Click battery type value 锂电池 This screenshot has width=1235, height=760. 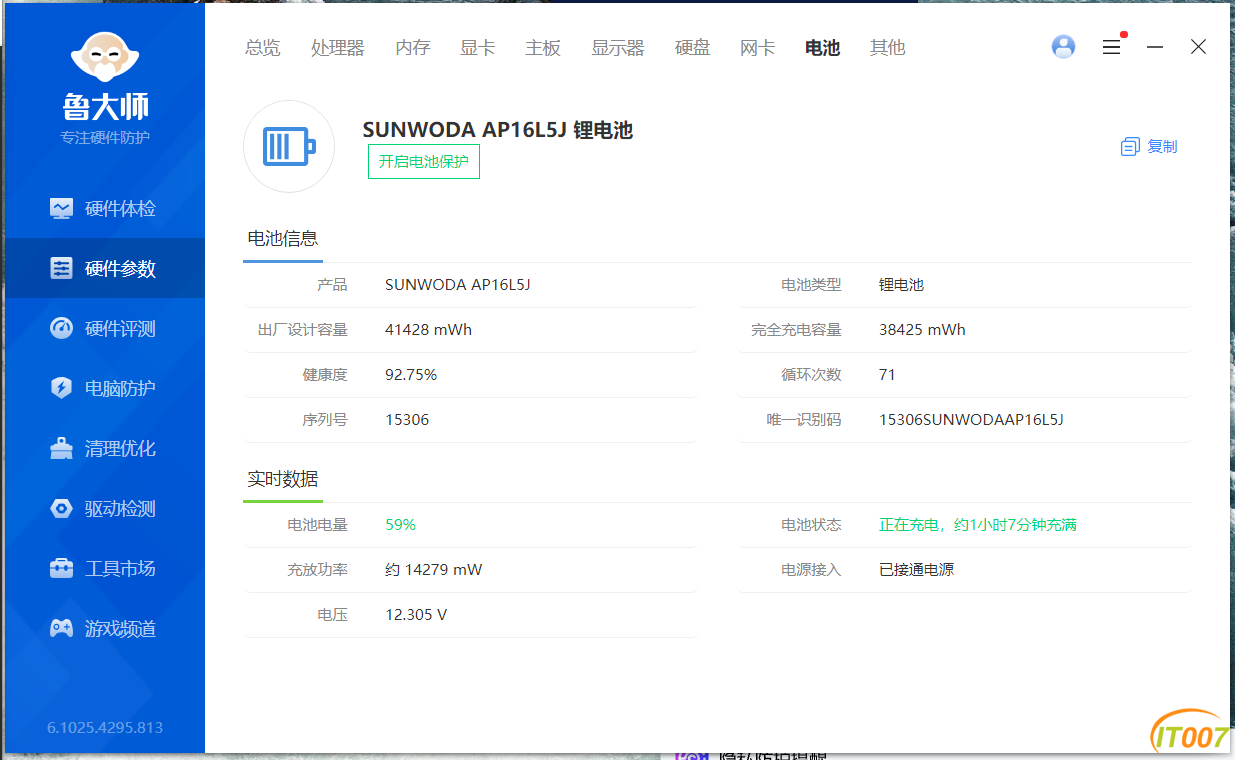point(902,285)
